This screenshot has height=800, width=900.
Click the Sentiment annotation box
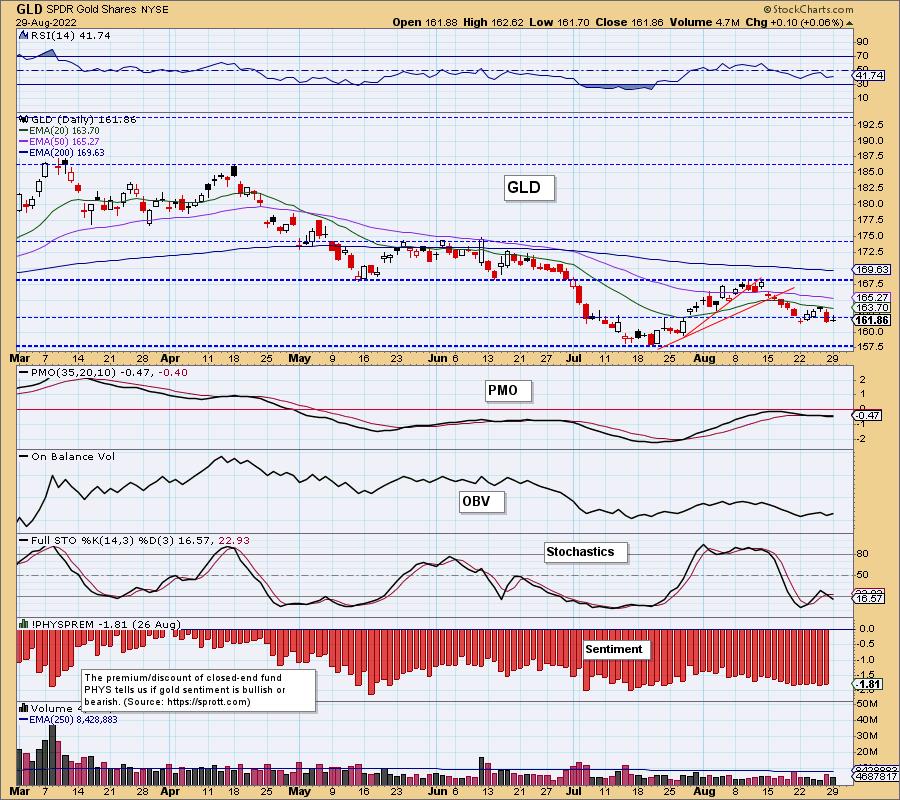(617, 649)
